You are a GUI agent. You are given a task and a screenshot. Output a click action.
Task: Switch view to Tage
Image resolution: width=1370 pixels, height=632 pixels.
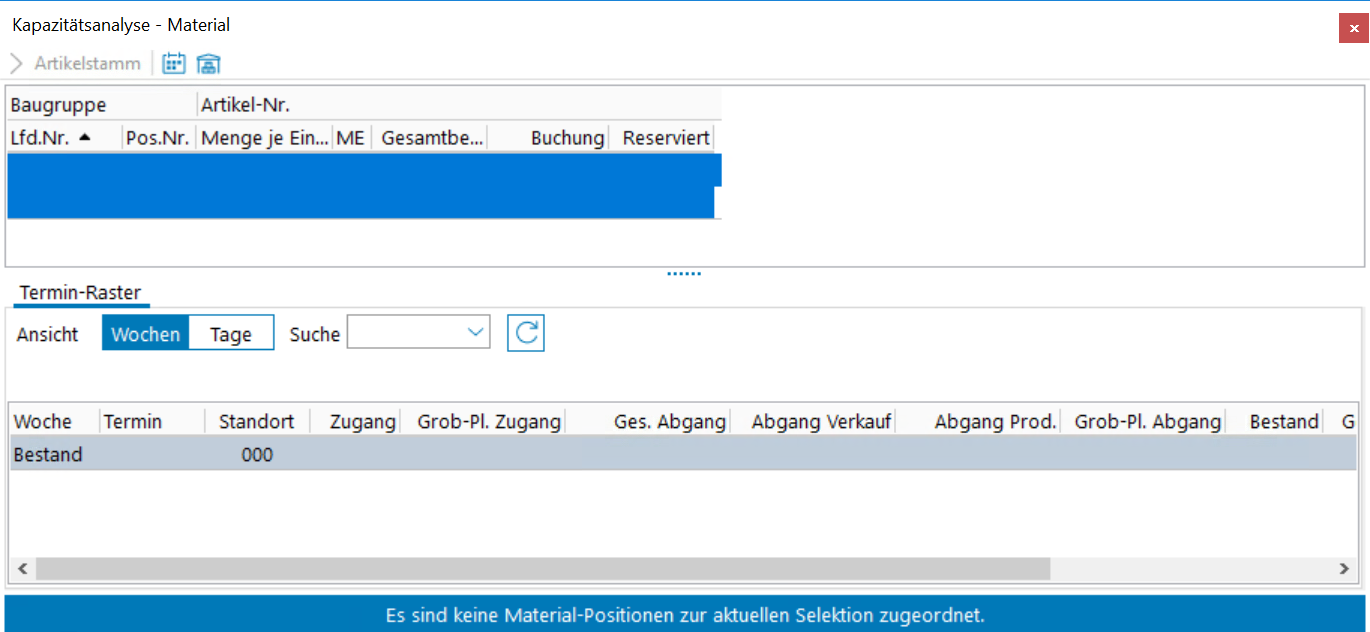[x=231, y=334]
